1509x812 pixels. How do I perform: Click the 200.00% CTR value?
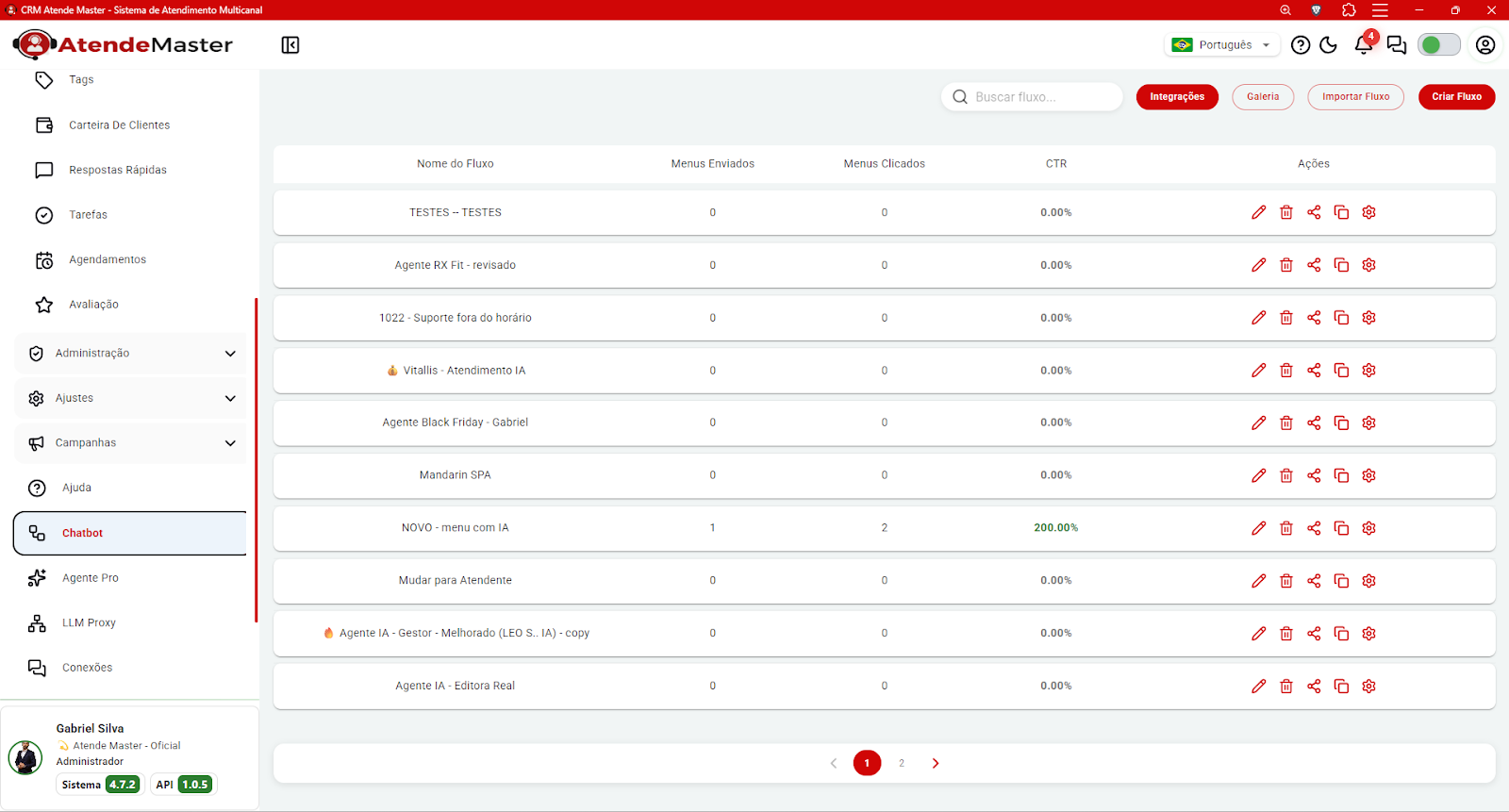tap(1055, 528)
